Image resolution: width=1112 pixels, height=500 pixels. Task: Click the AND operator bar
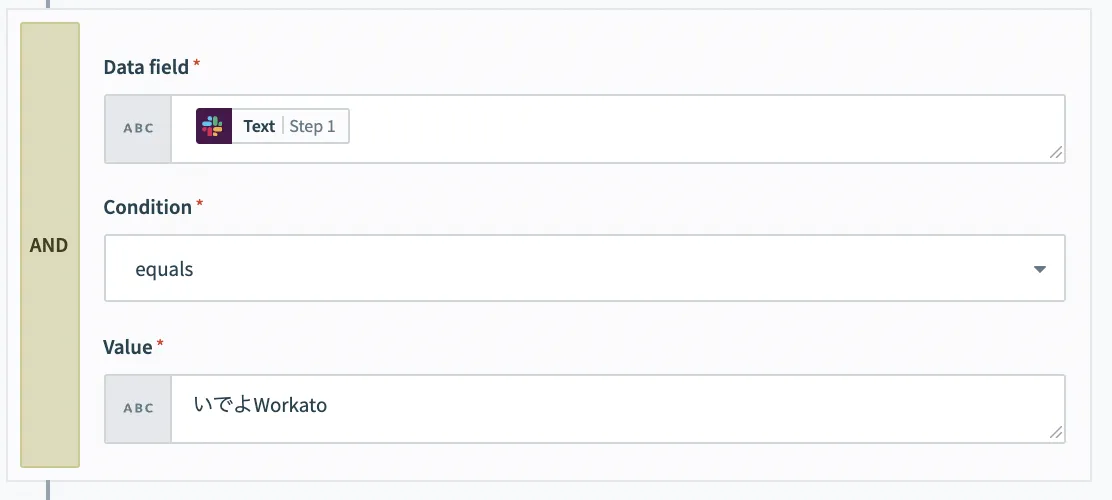tap(49, 245)
